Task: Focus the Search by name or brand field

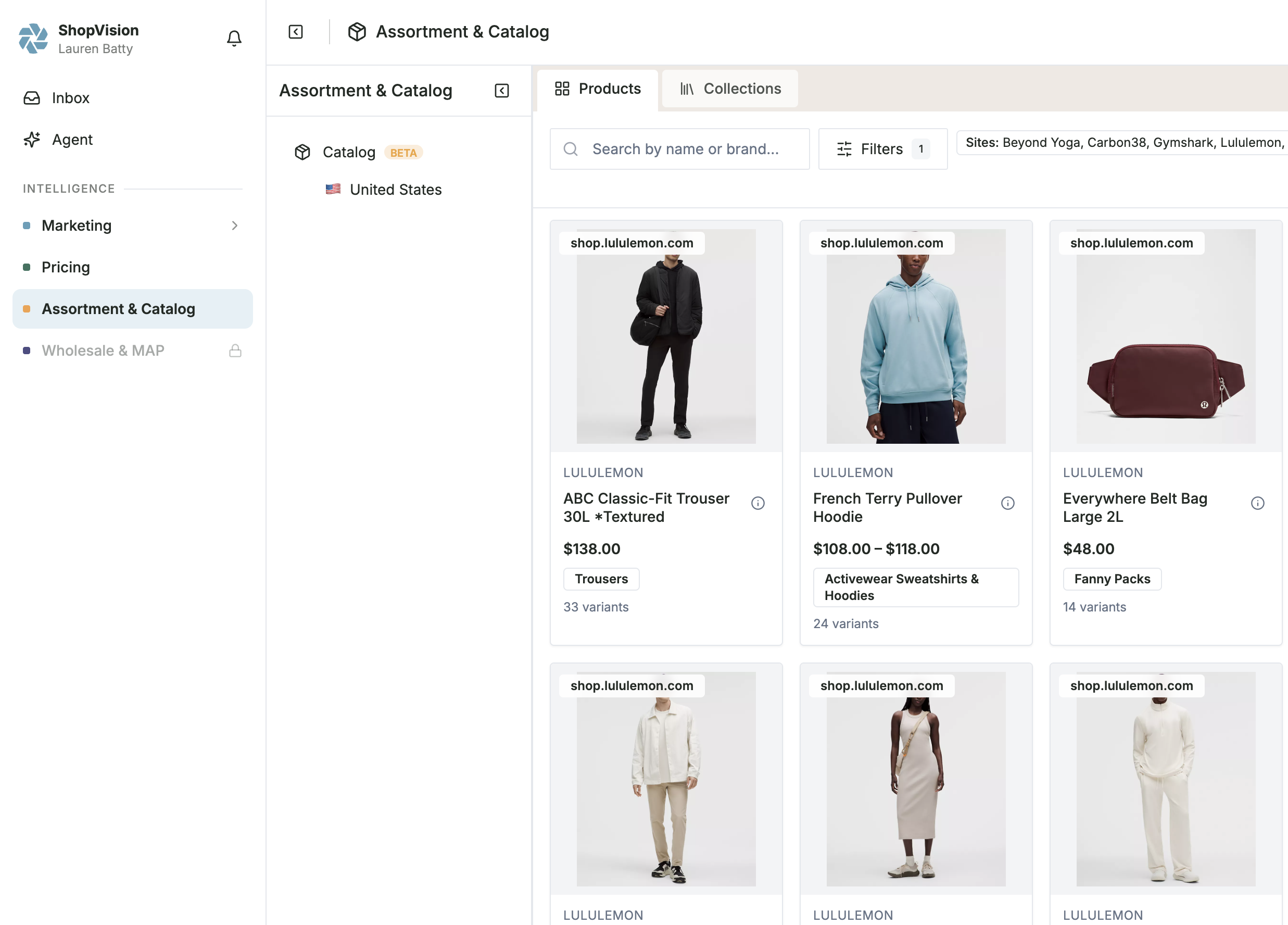Action: [x=680, y=149]
